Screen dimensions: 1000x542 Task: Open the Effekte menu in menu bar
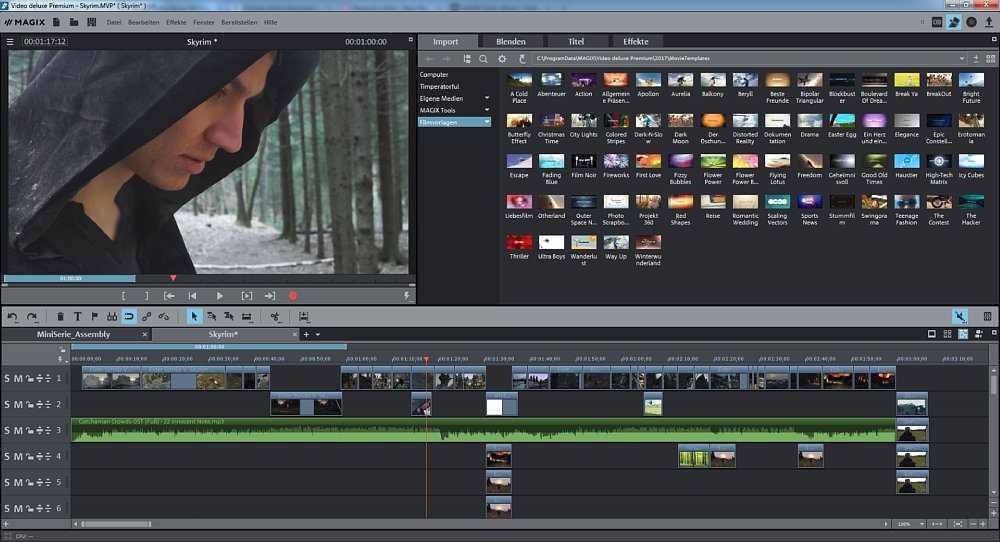click(x=176, y=21)
